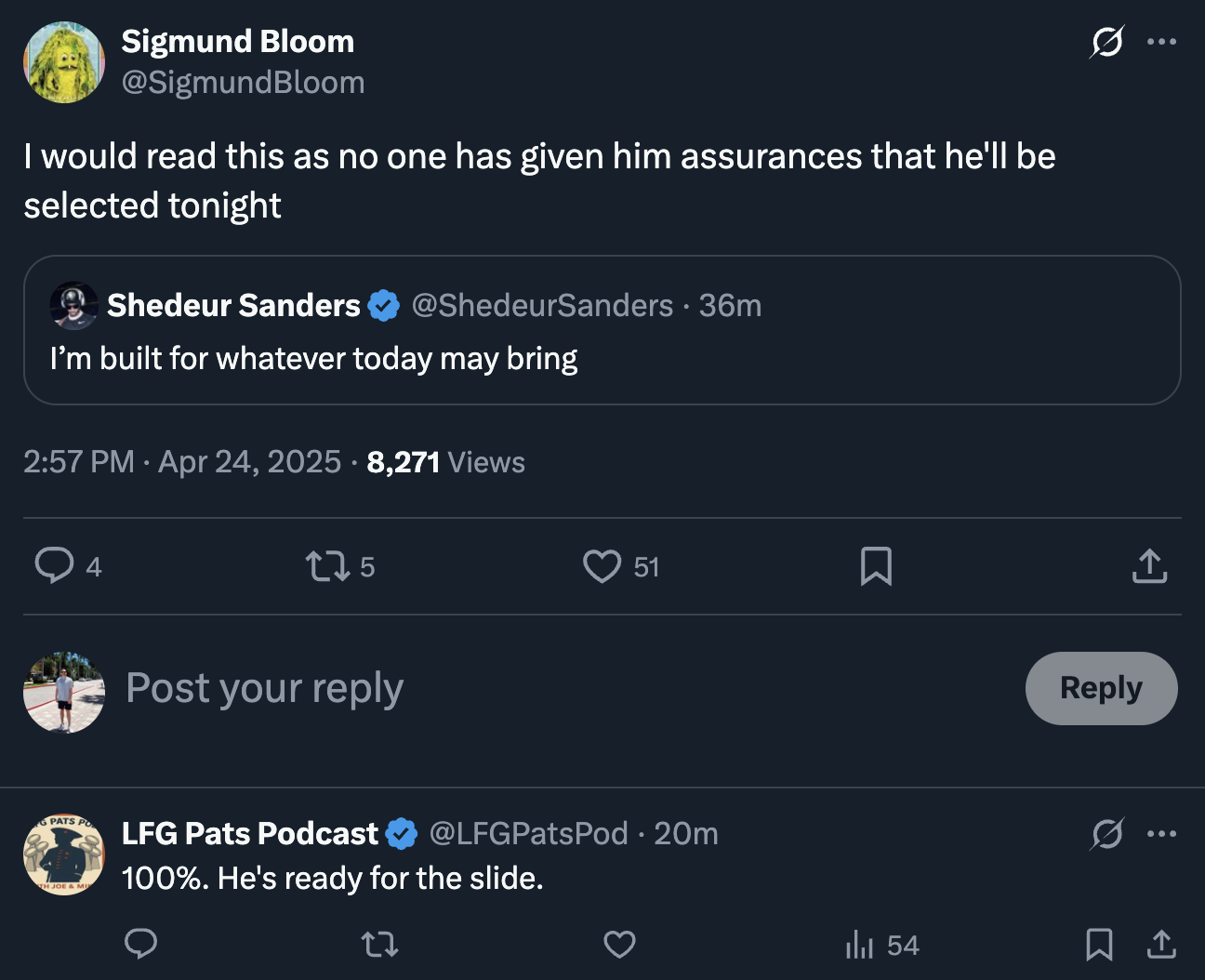Open LFG Pats Podcast profile name link
Image resolution: width=1205 pixels, height=980 pixels.
(249, 834)
